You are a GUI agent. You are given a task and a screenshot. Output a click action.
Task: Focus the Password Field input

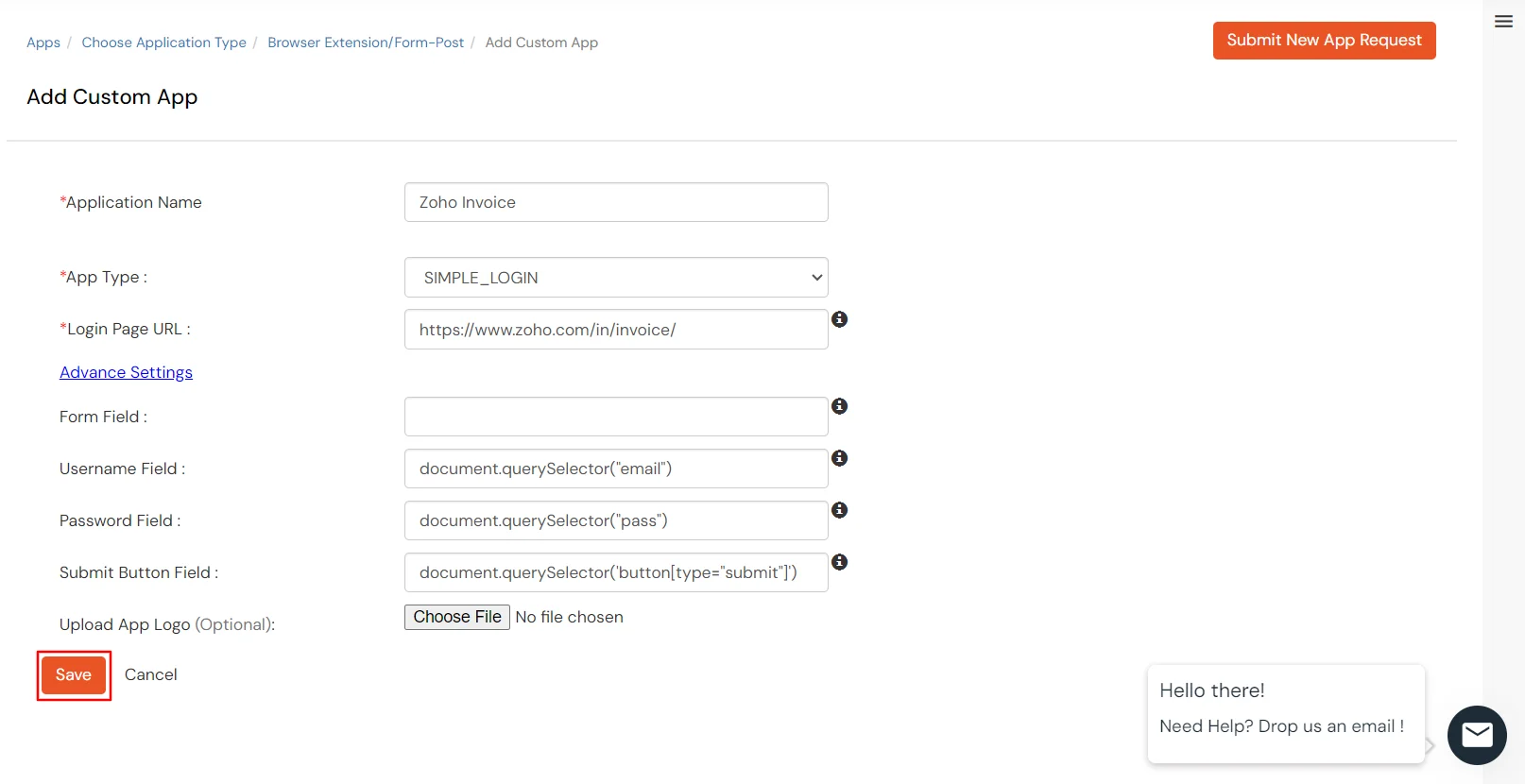616,520
